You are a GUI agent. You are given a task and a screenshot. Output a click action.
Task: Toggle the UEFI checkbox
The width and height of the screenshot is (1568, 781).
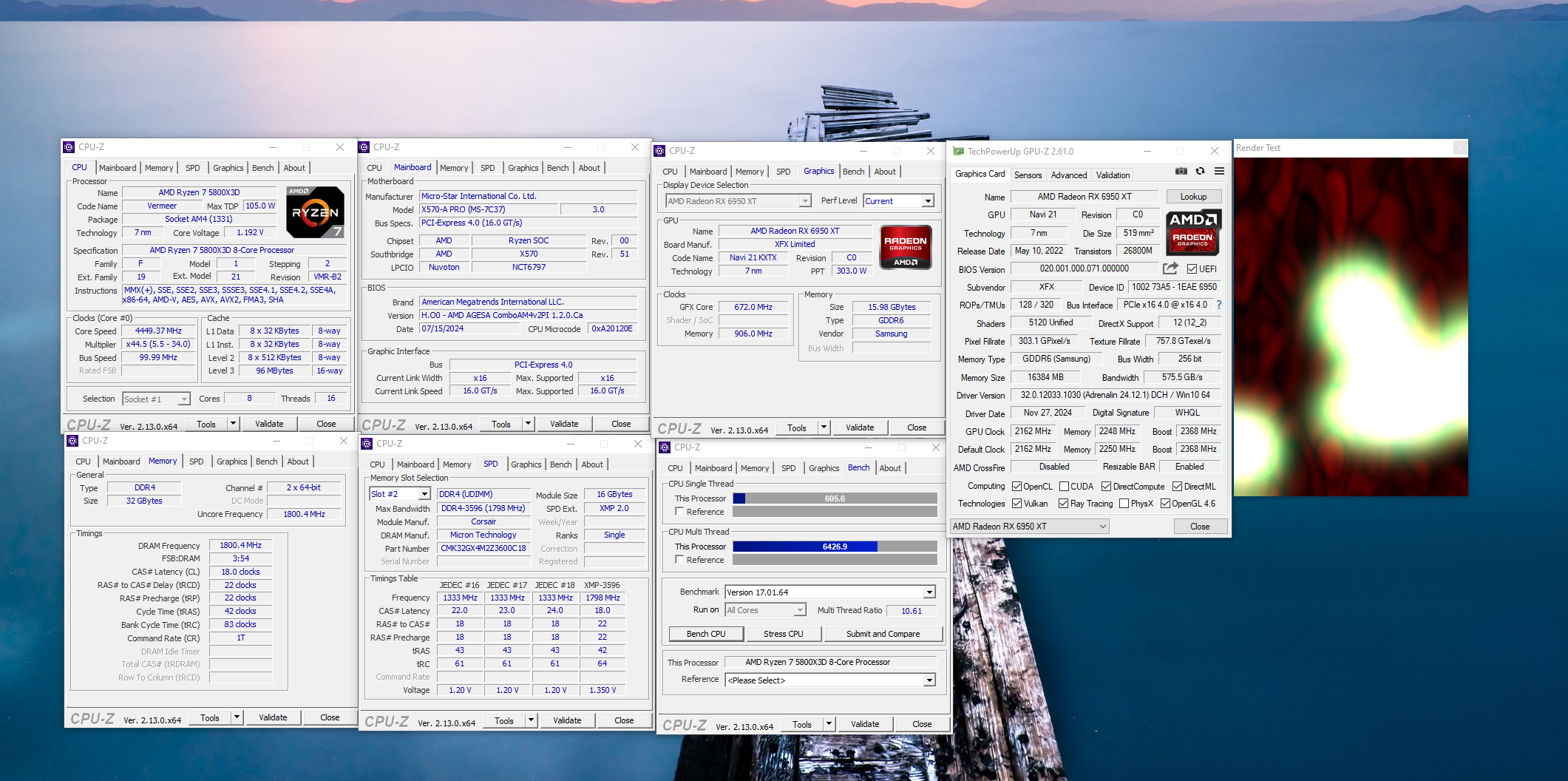point(1192,269)
